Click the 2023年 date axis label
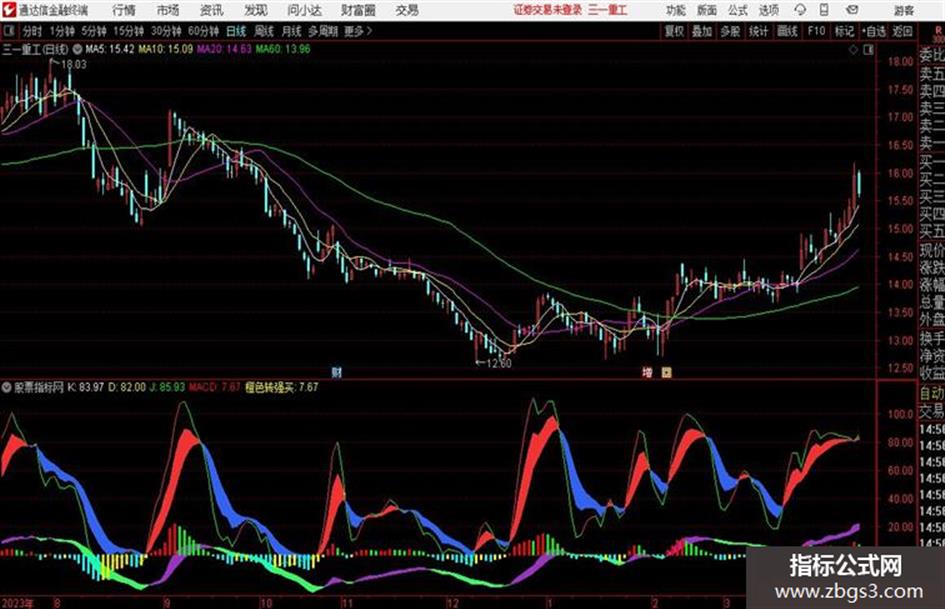Viewport: 945px width, 609px height. [x=18, y=602]
